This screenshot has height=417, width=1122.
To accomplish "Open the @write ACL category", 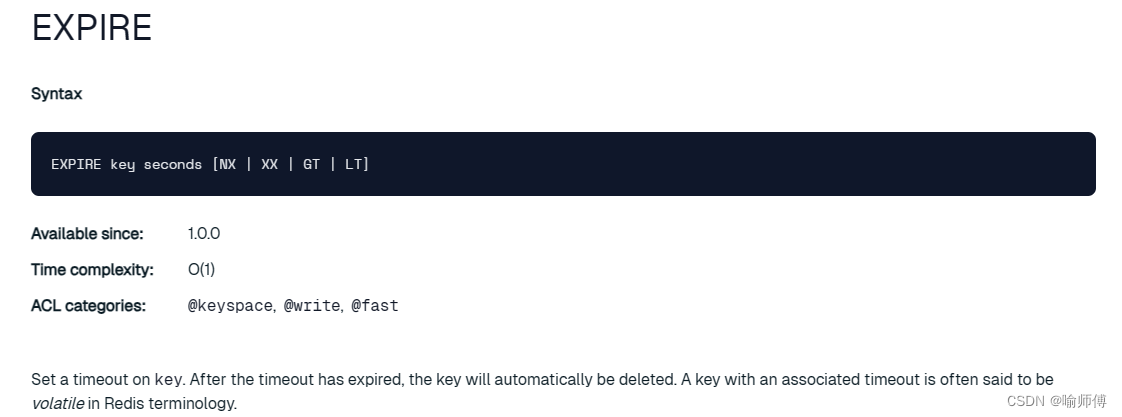I will tap(312, 306).
